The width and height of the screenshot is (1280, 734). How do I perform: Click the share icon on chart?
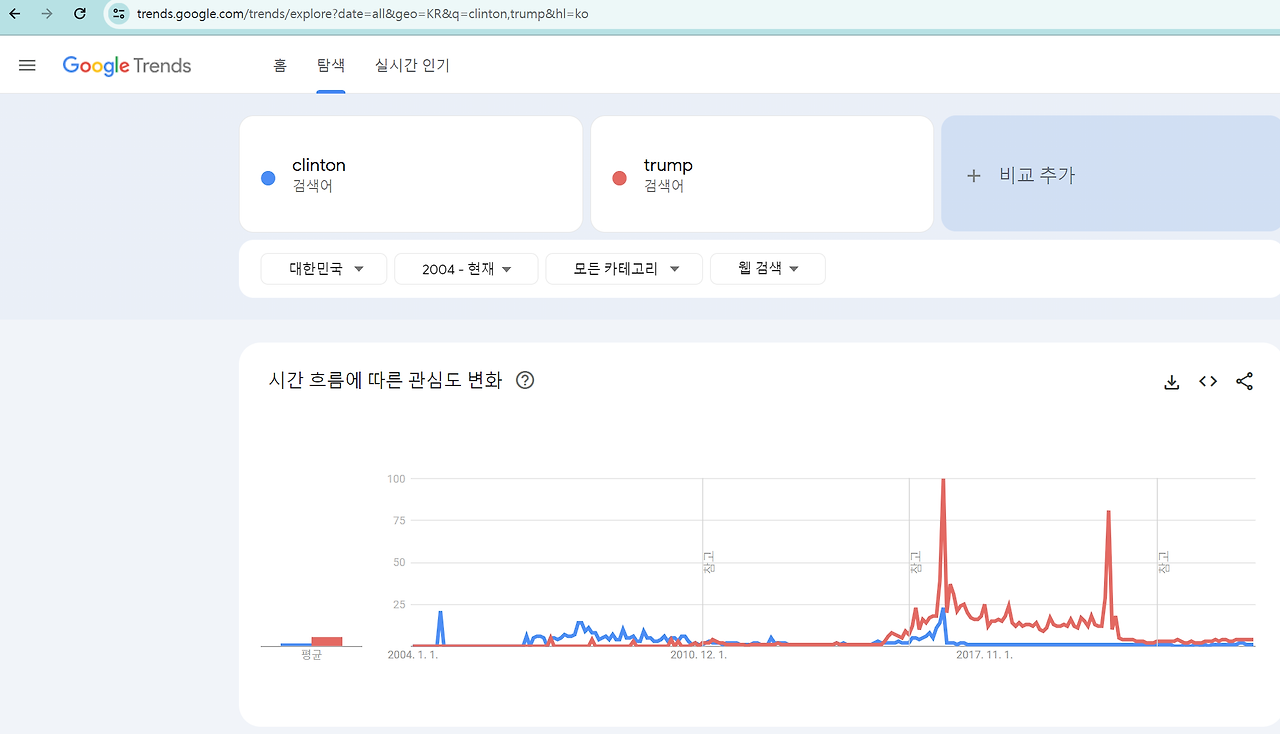tap(1244, 381)
